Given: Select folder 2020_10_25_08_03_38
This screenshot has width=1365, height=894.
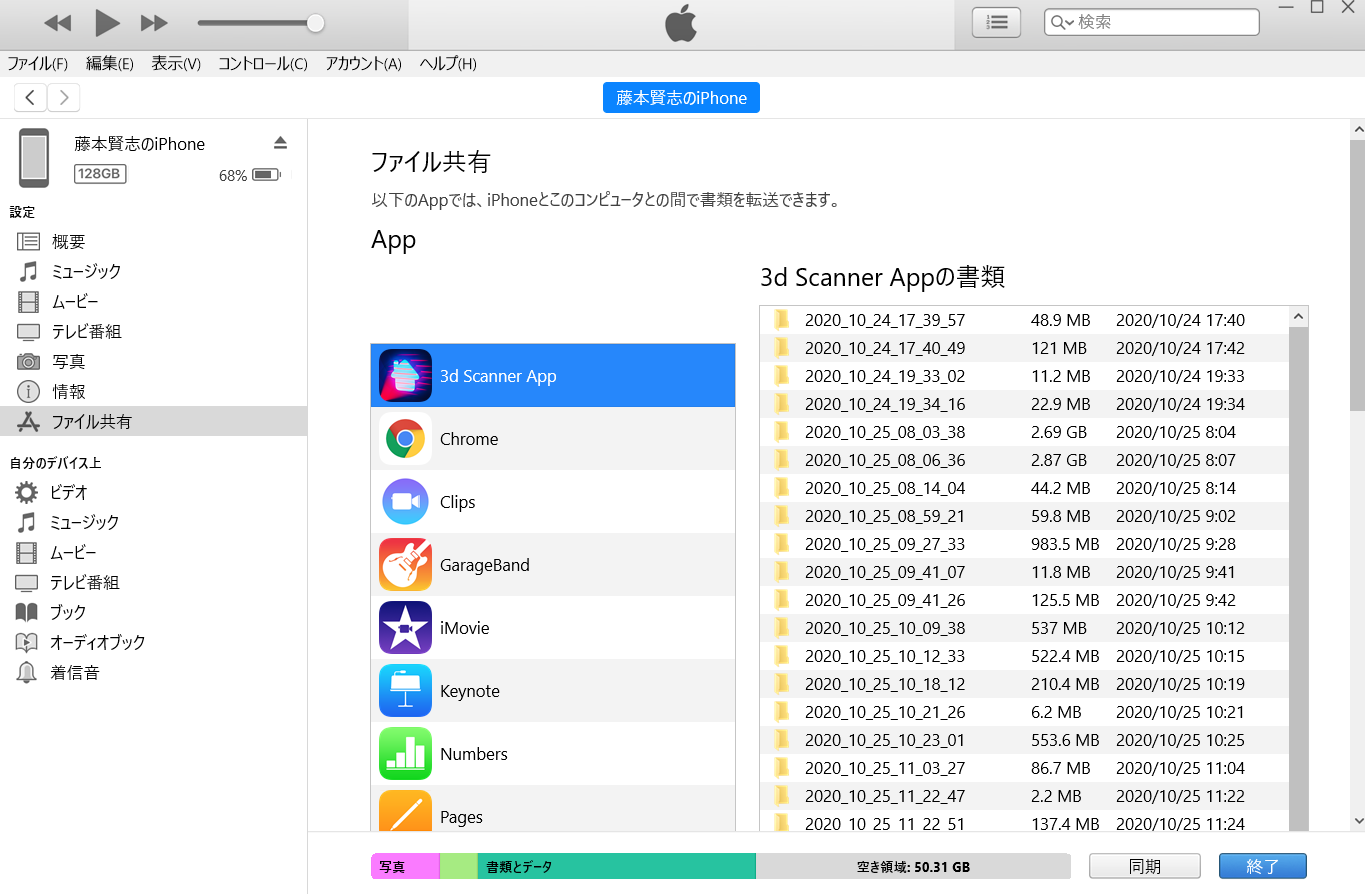Looking at the screenshot, I should (x=1025, y=432).
